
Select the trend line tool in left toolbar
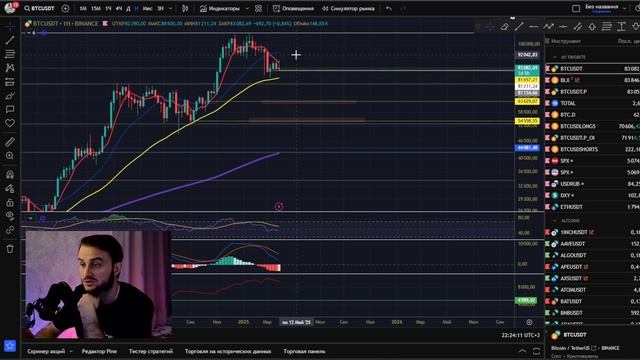10,40
